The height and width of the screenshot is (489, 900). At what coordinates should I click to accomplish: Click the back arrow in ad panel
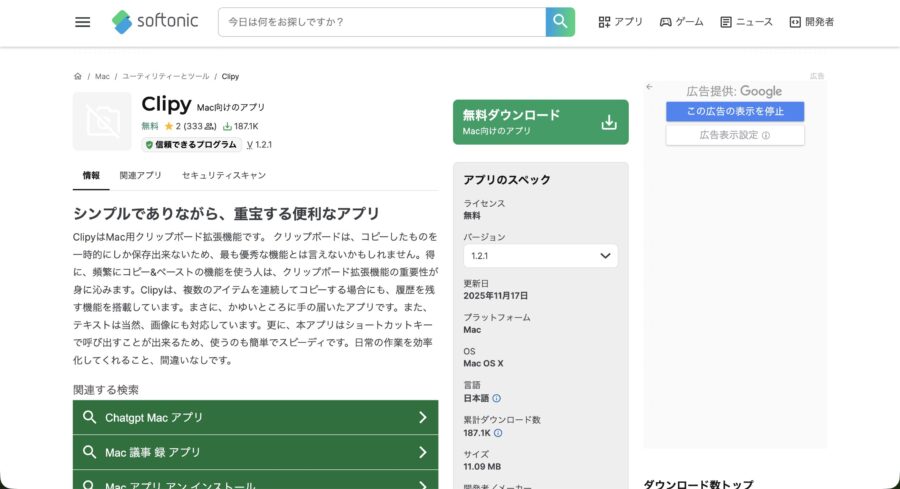(649, 87)
